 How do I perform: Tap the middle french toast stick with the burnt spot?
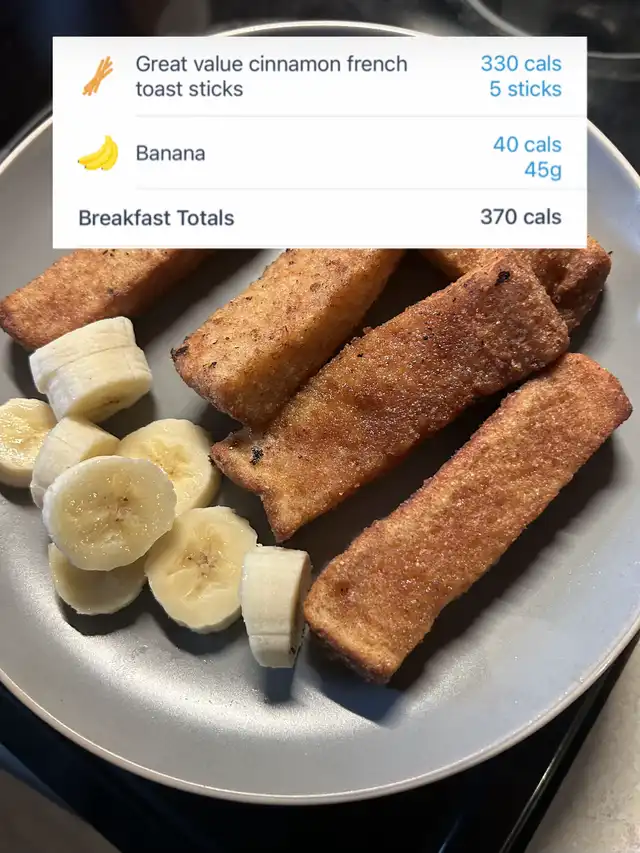391,400
